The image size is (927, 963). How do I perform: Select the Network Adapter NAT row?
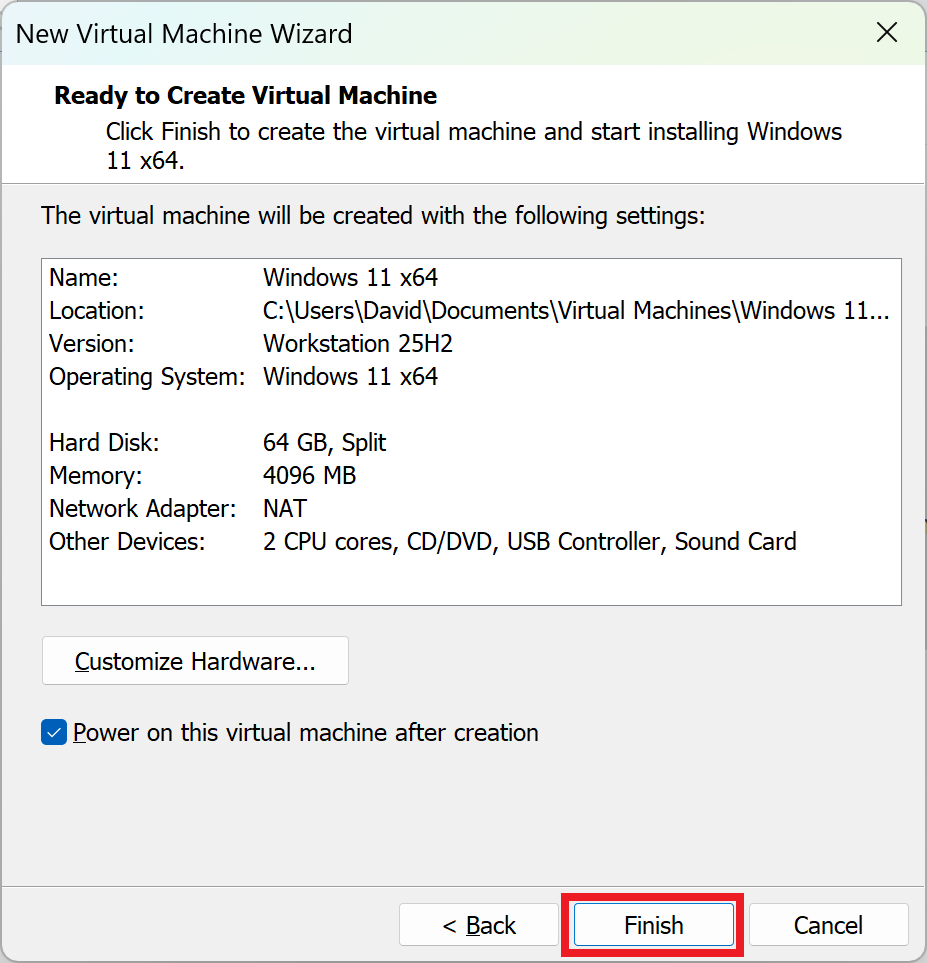pyautogui.click(x=284, y=508)
